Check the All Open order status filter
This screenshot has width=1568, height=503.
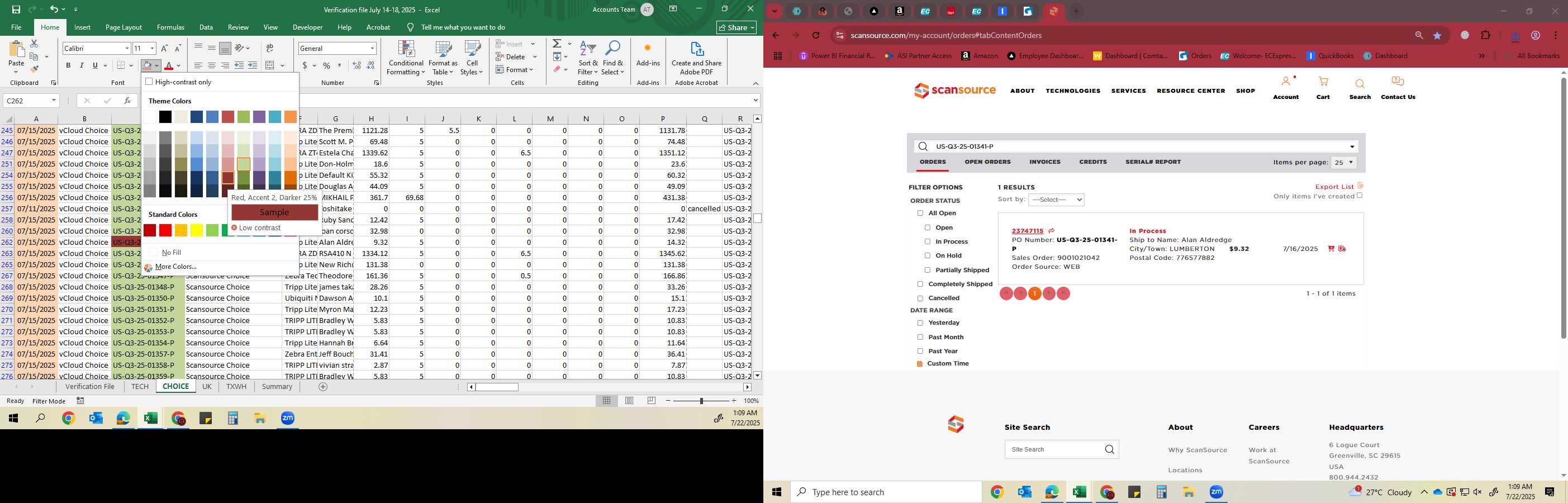(x=920, y=213)
